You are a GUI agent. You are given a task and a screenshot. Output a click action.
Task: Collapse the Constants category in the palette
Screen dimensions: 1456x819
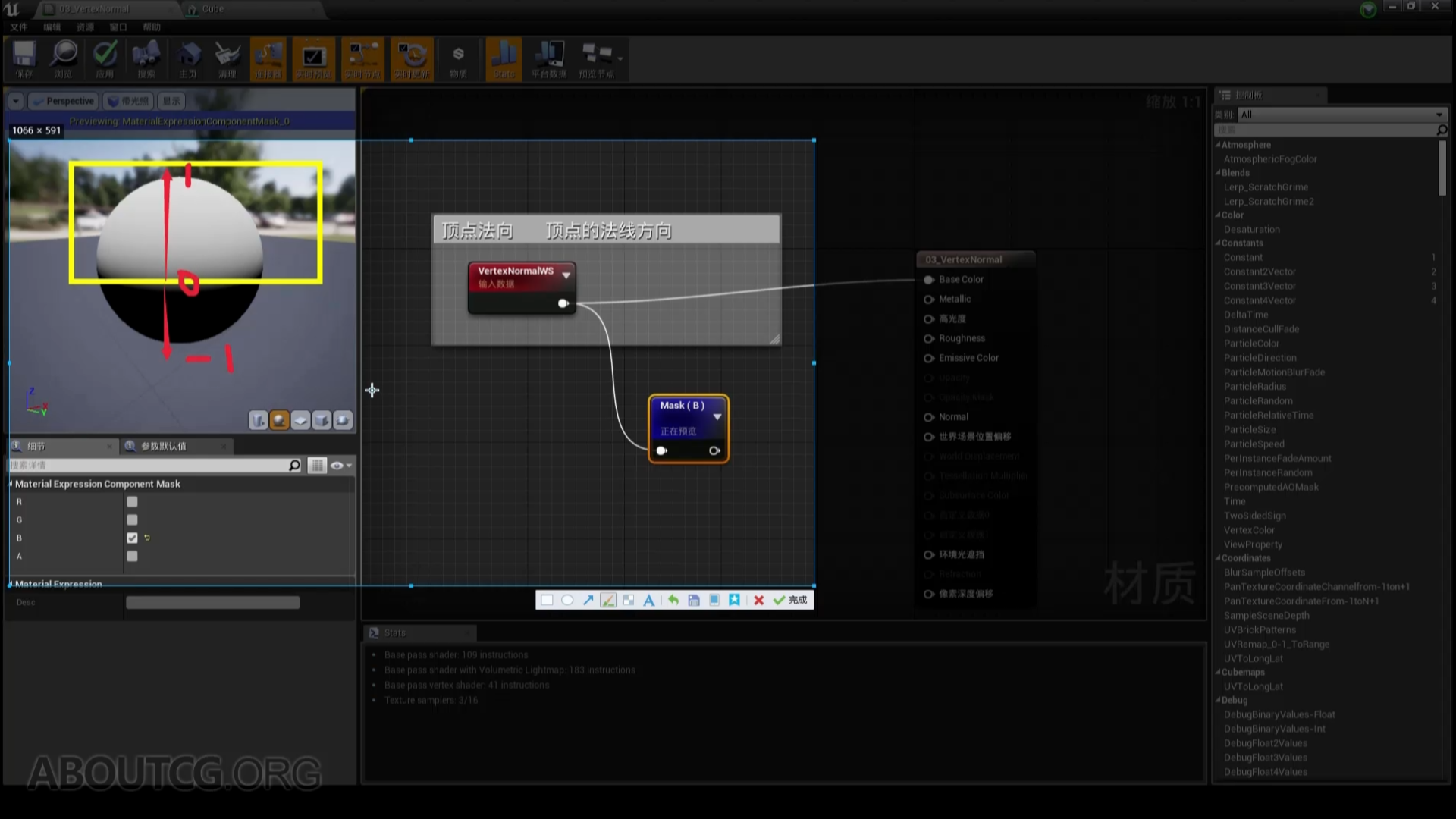coord(1219,243)
